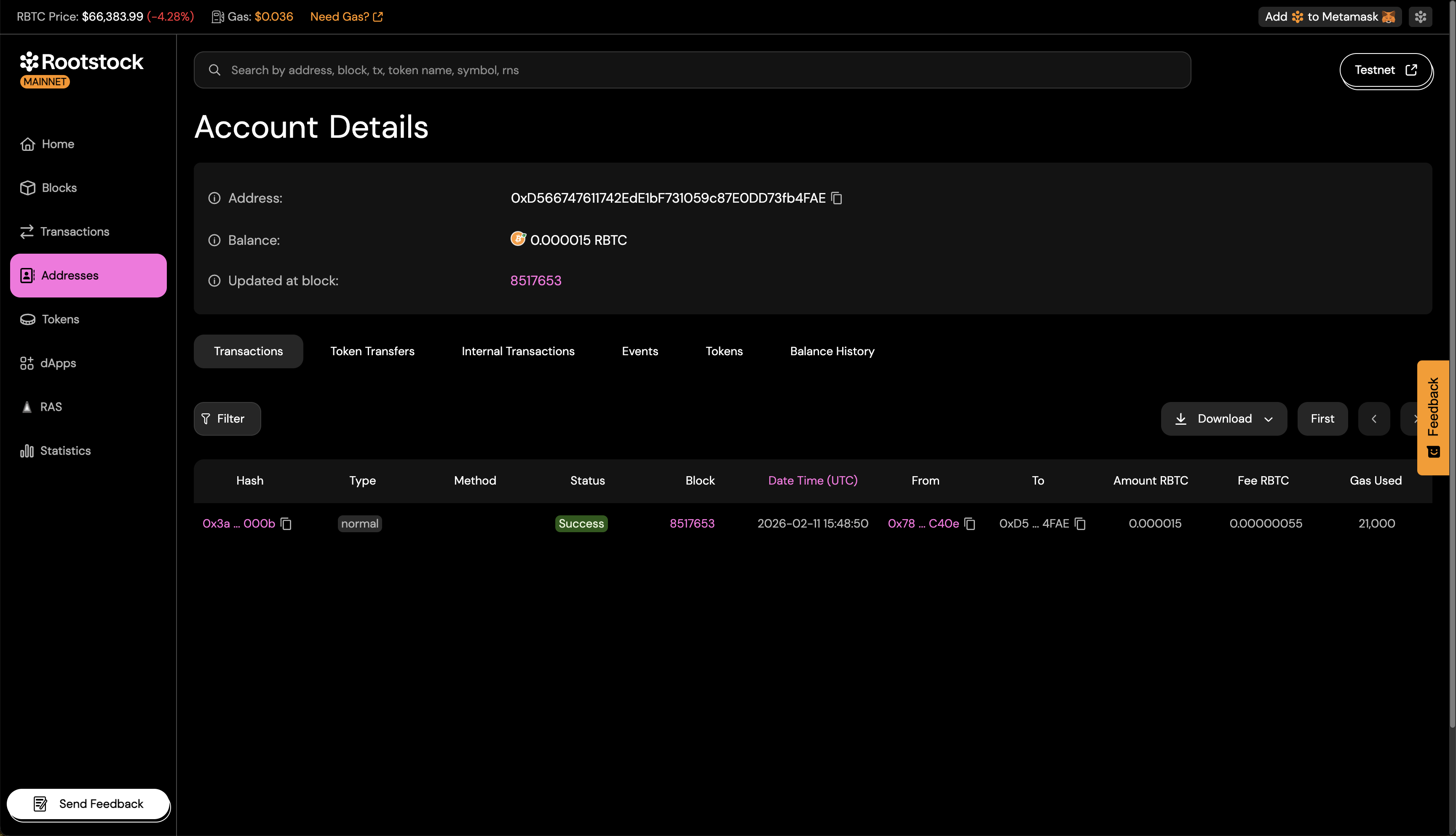
Task: Switch to the Balance History tab
Action: click(832, 351)
